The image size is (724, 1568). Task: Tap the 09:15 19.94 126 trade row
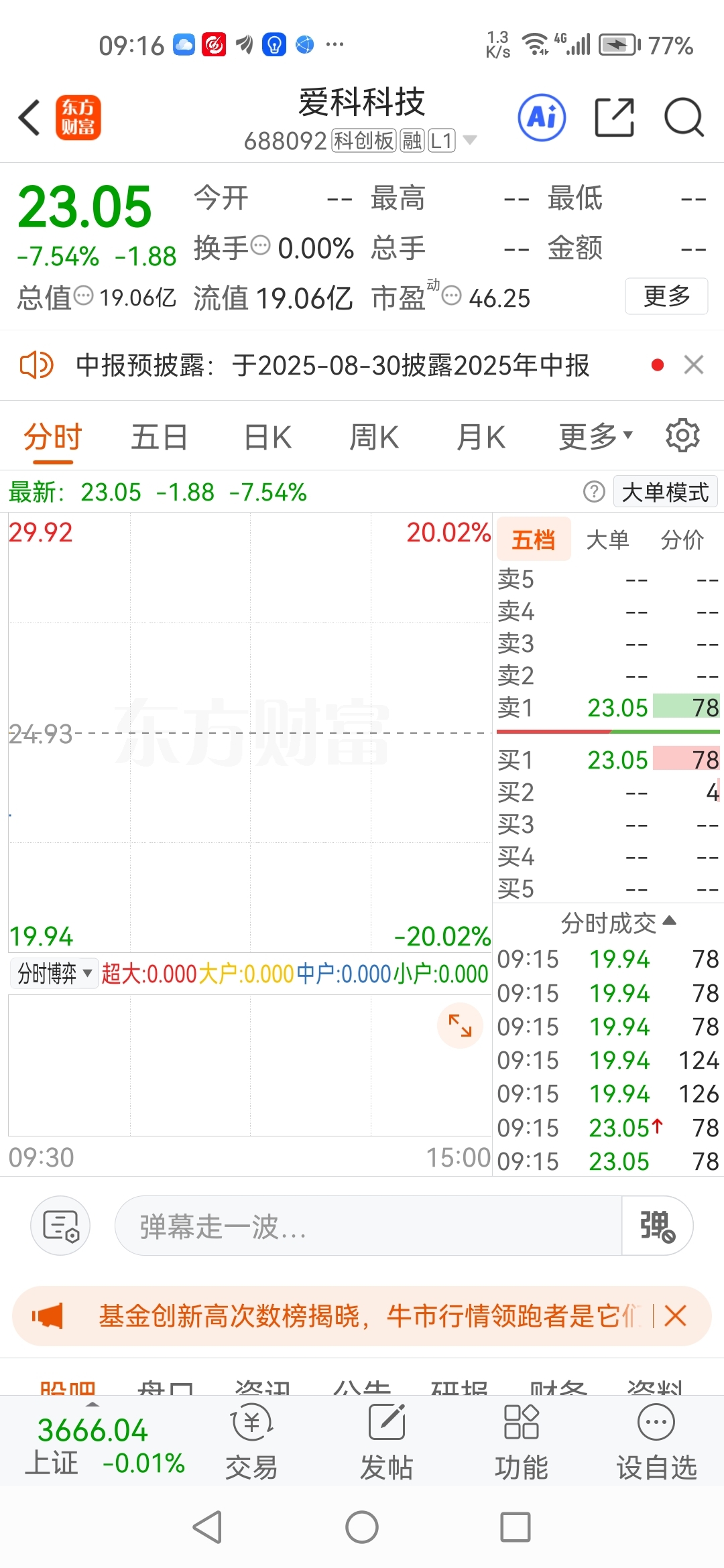(608, 1094)
